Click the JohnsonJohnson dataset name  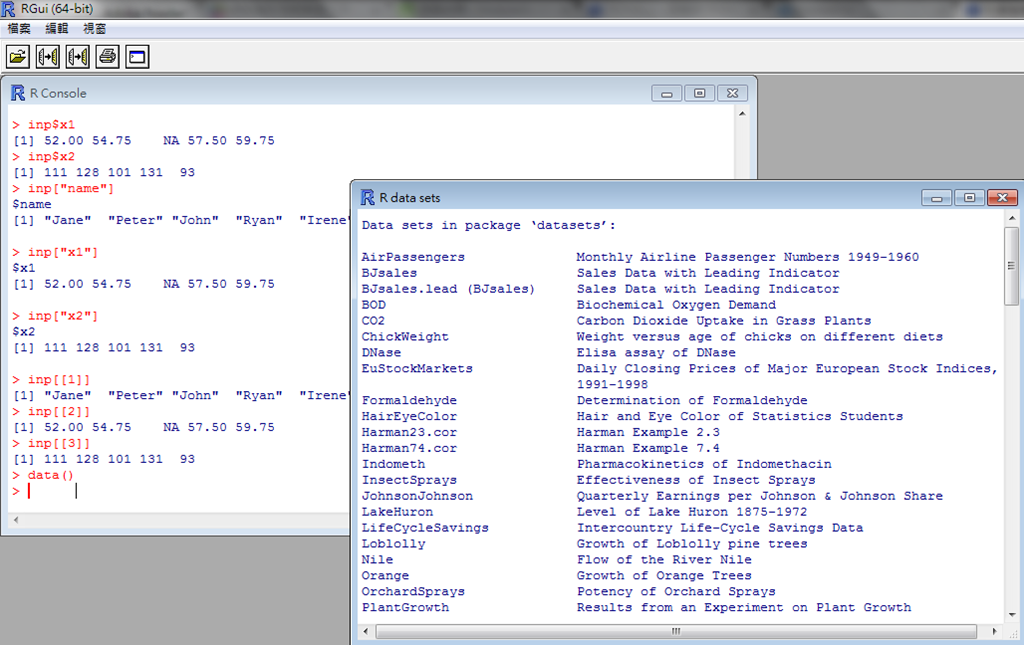[x=417, y=496]
